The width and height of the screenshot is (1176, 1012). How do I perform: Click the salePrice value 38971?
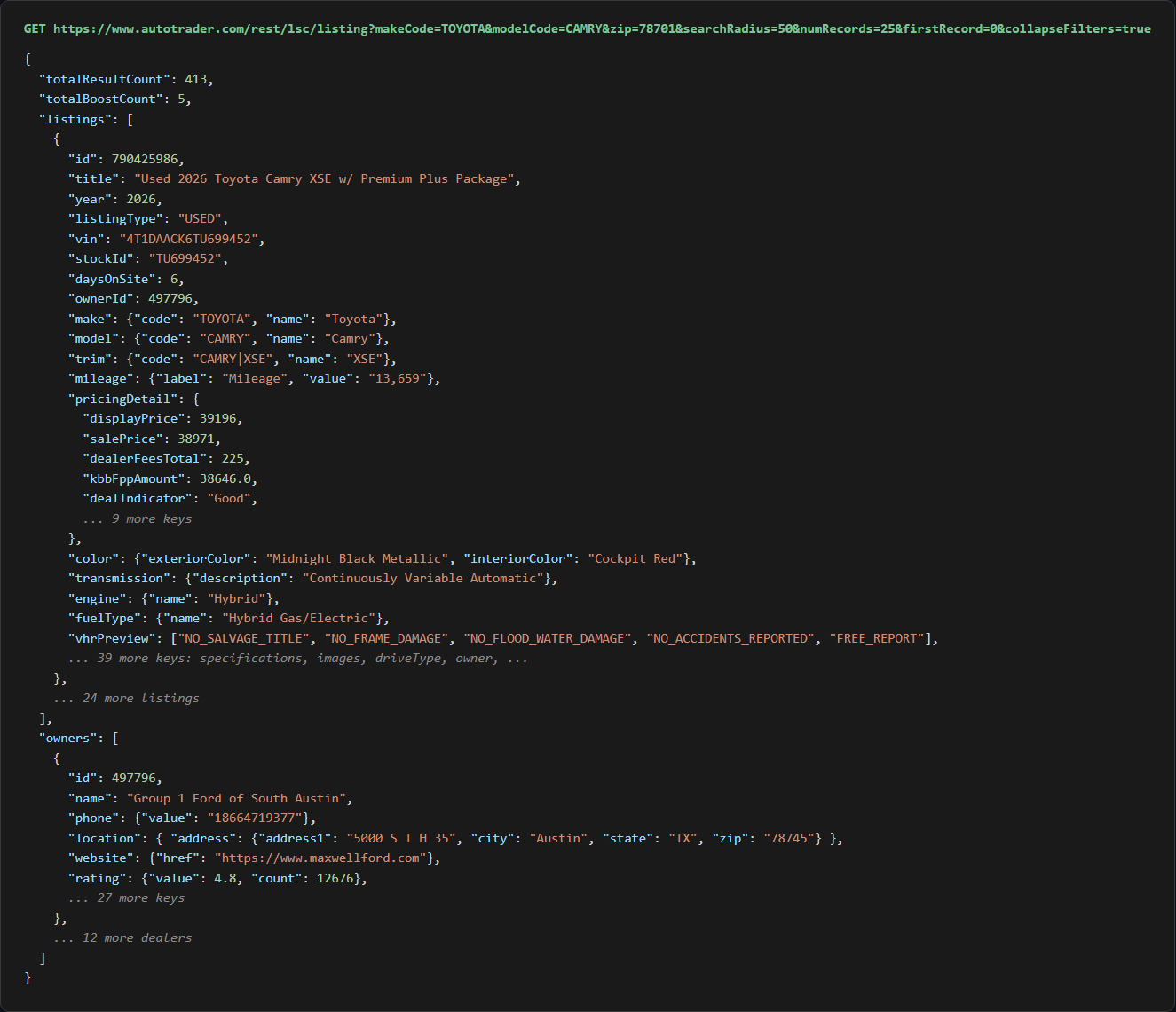click(x=196, y=439)
